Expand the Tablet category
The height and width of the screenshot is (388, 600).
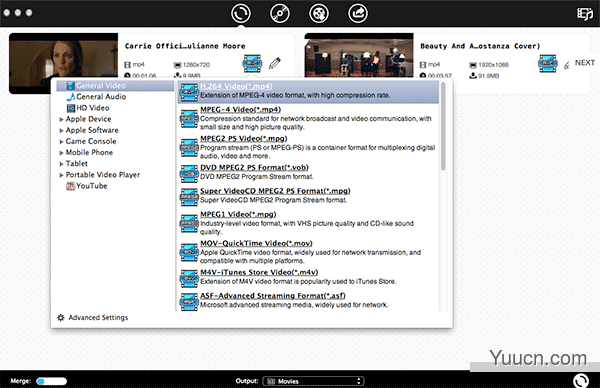click(x=61, y=164)
